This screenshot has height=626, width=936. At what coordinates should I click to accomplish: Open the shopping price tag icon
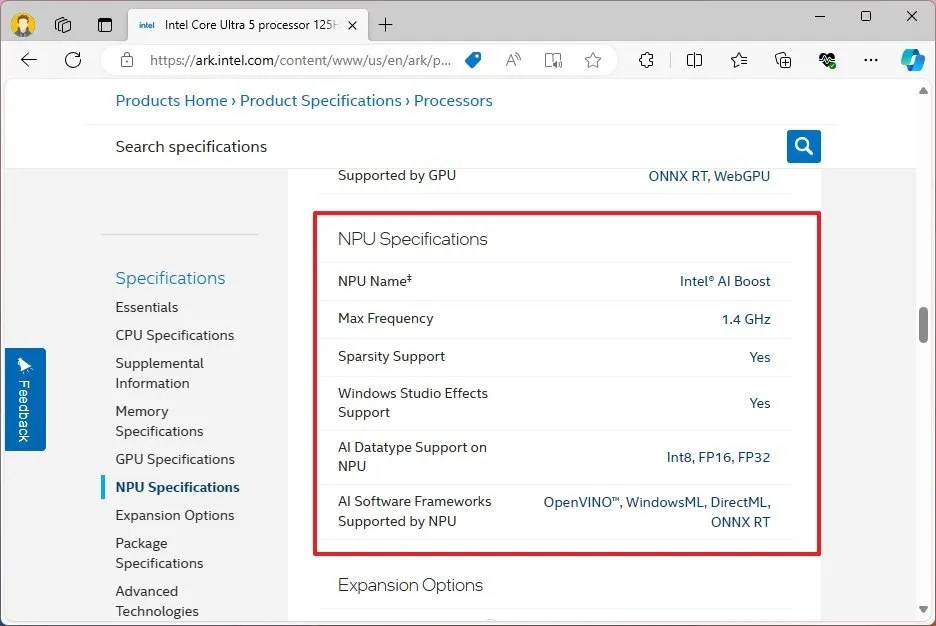pyautogui.click(x=473, y=60)
